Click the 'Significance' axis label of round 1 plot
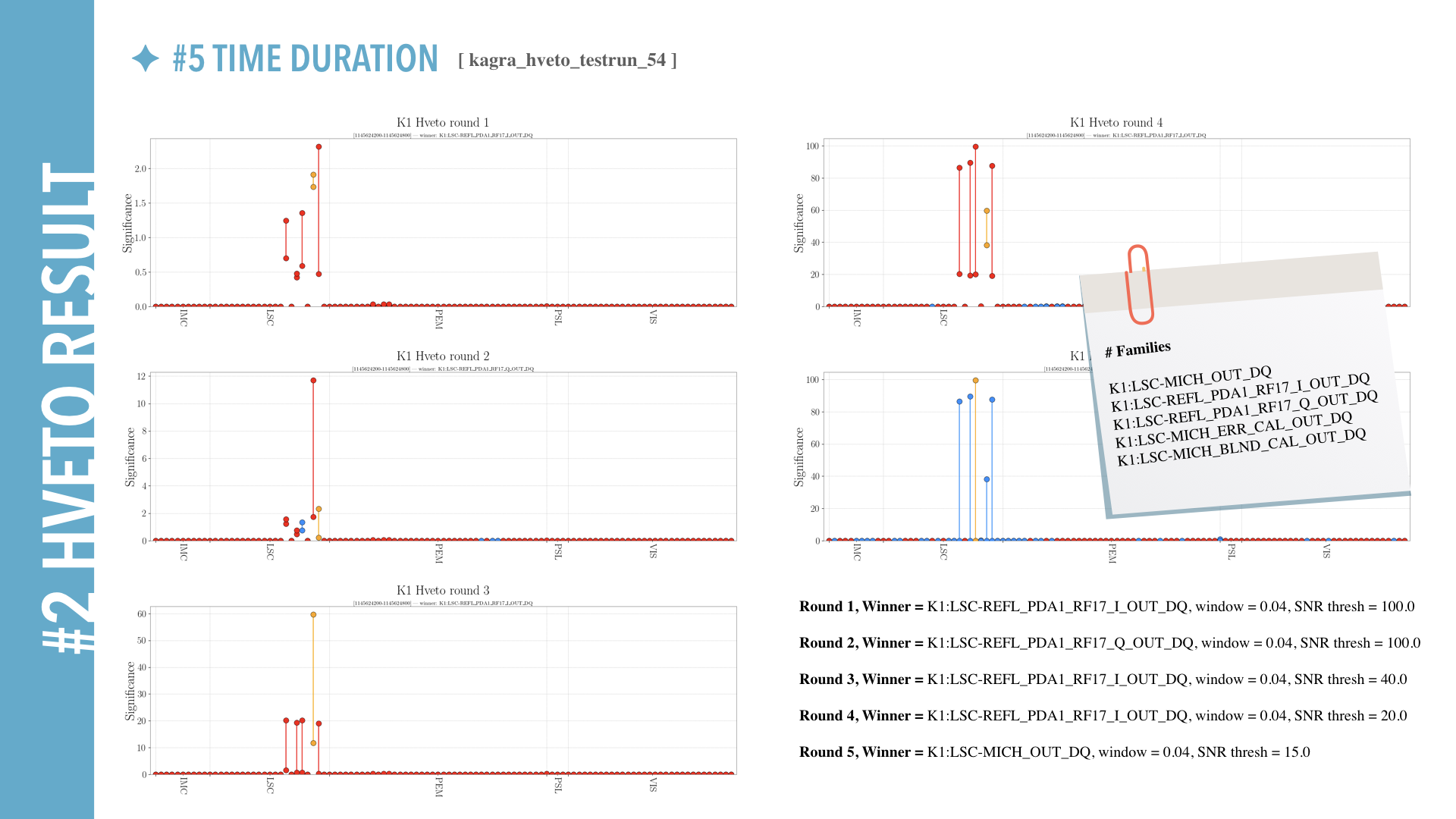 pyautogui.click(x=127, y=223)
